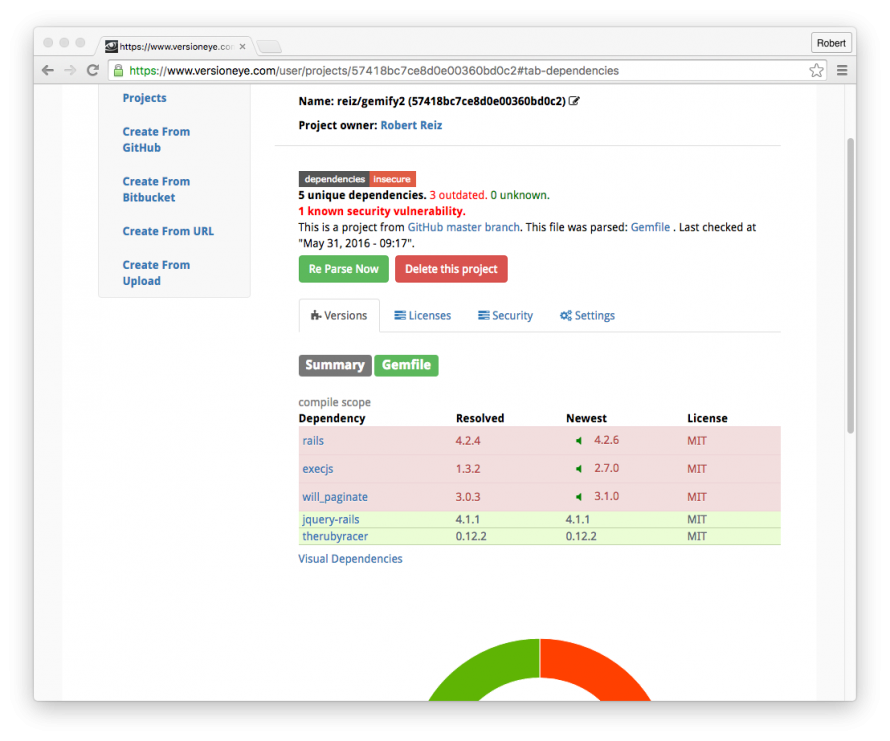Viewport: 890px width, 741px height.
Task: Switch to the Licenses tab
Action: click(422, 316)
